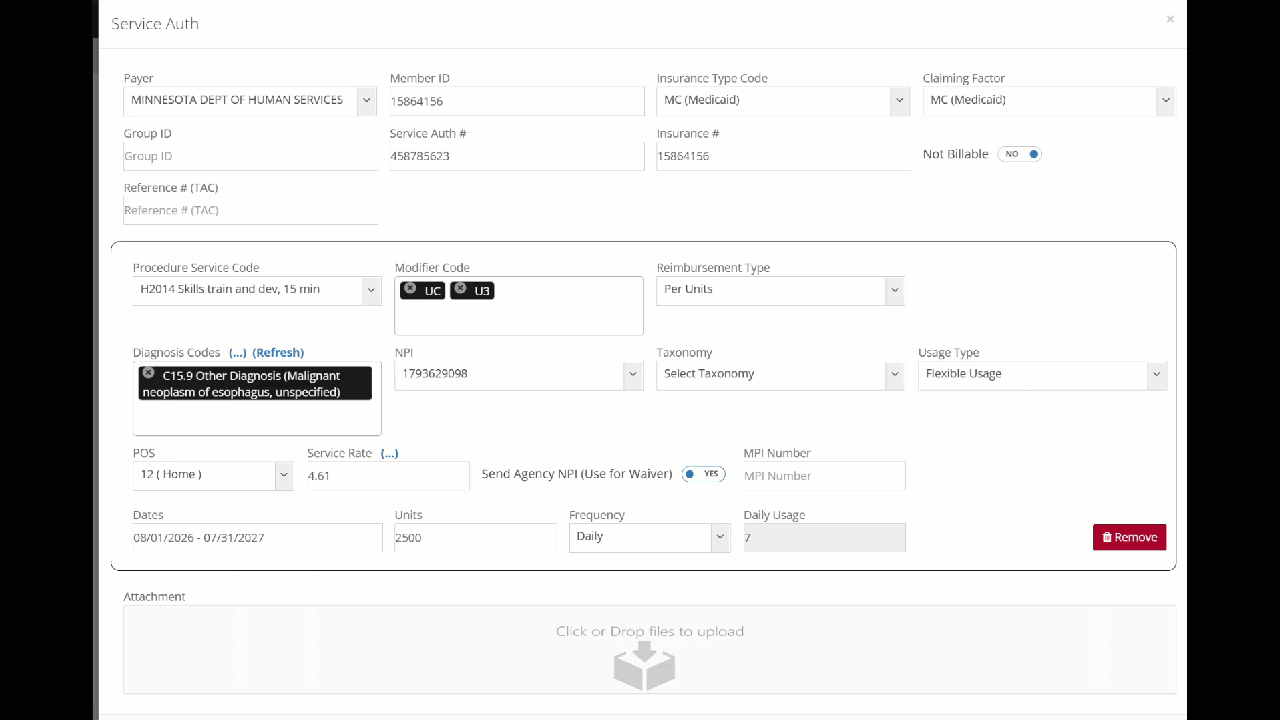Click the Reference # (TAC) field
Image resolution: width=1280 pixels, height=720 pixels.
(250, 210)
